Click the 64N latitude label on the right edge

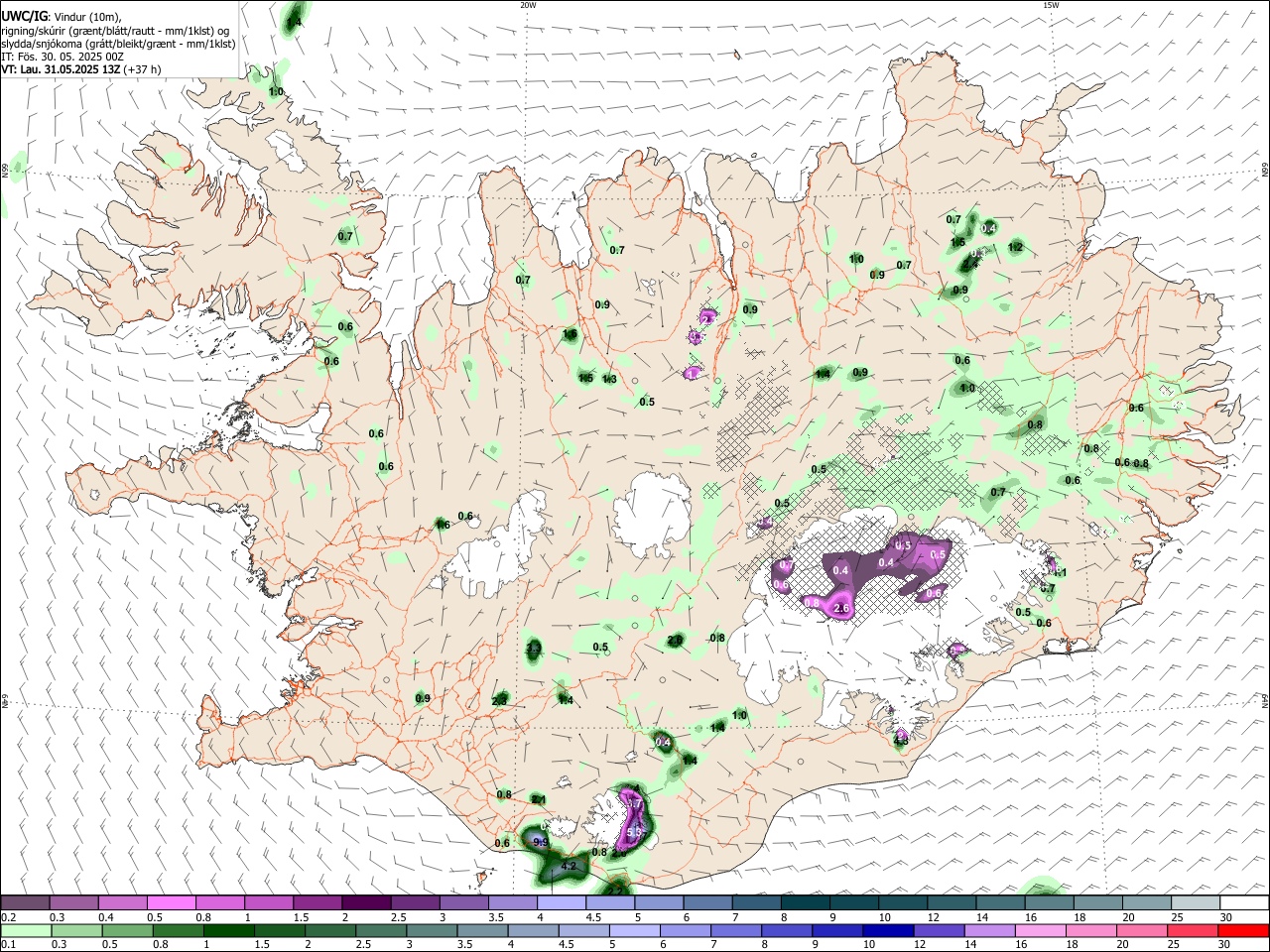click(1265, 700)
